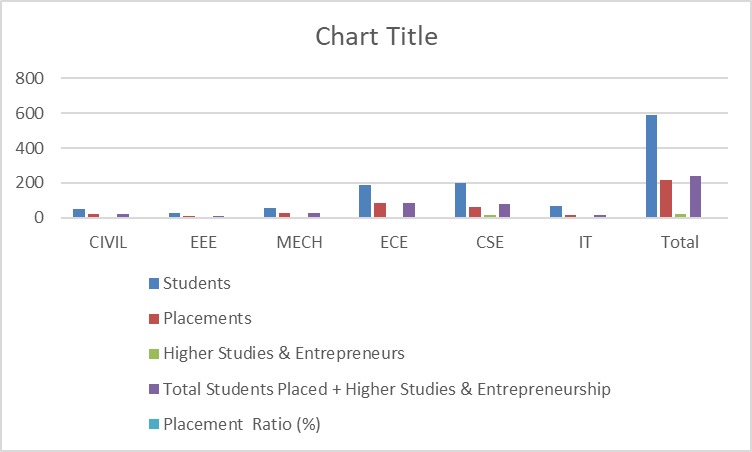This screenshot has height=452, width=752.
Task: Click green Higher Studies legend marker
Action: [154, 354]
